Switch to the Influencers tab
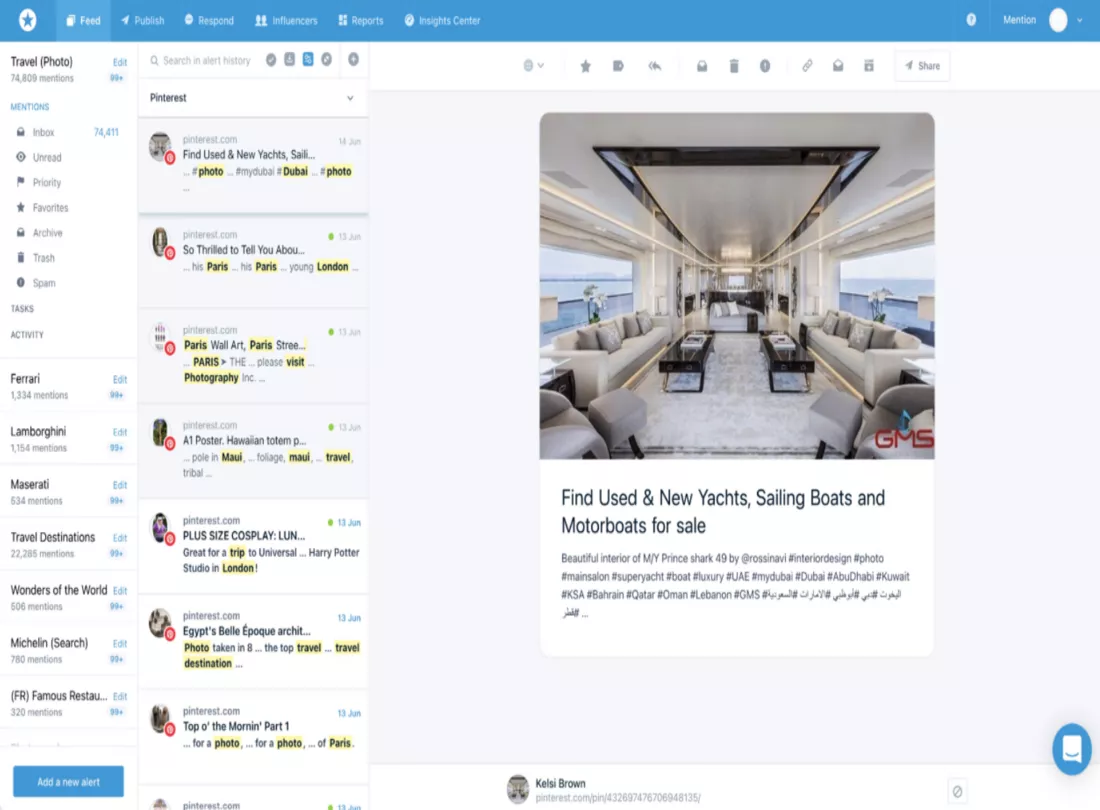 (286, 20)
